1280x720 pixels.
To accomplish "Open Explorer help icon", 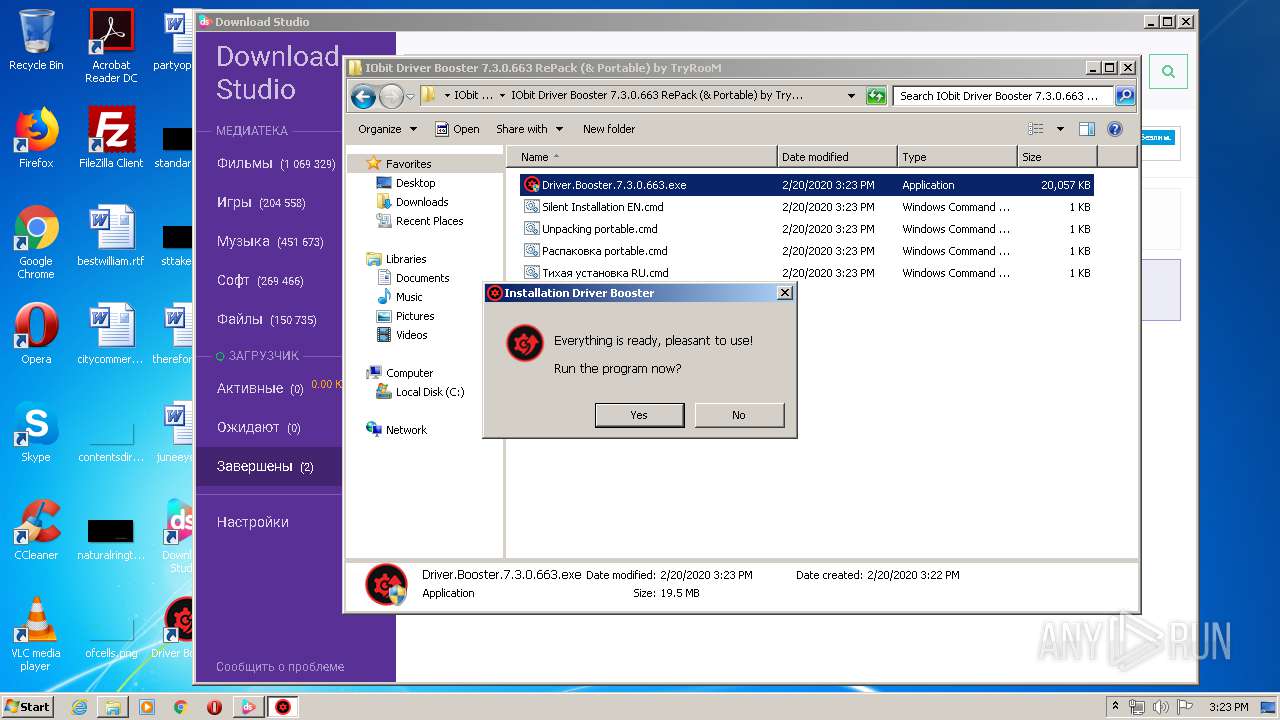I will (1115, 129).
